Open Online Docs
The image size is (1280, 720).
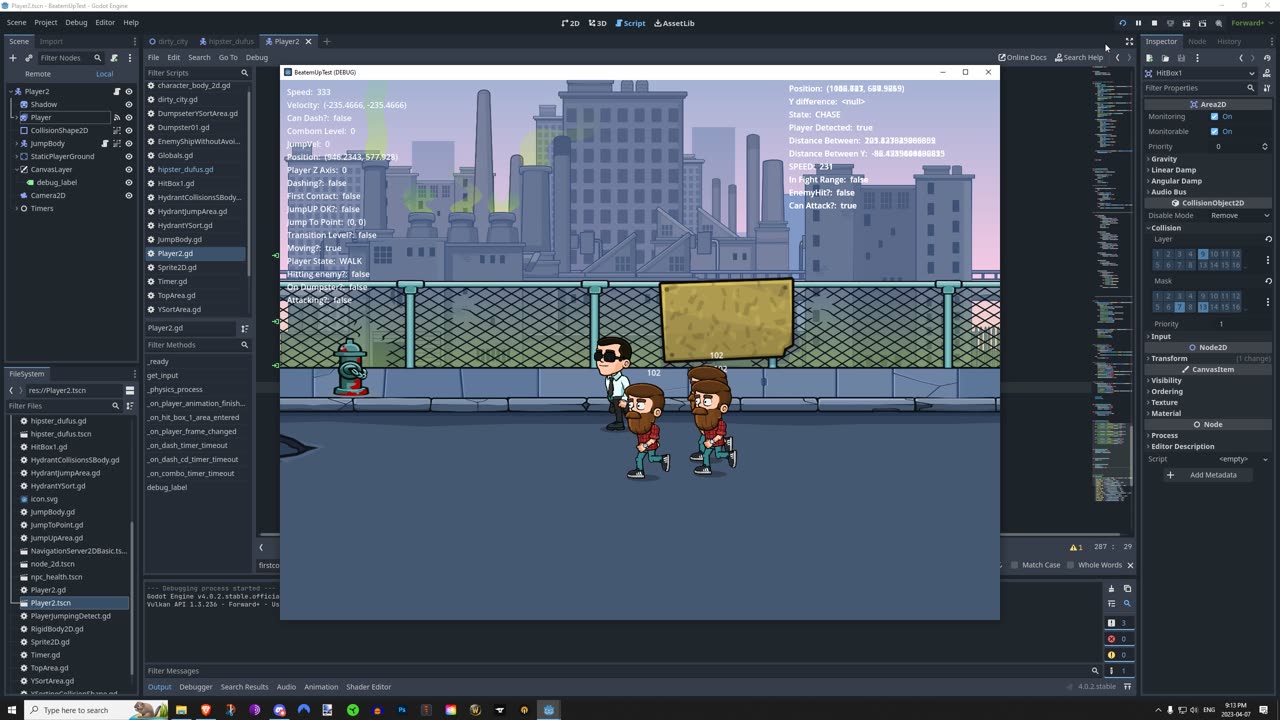click(1022, 57)
